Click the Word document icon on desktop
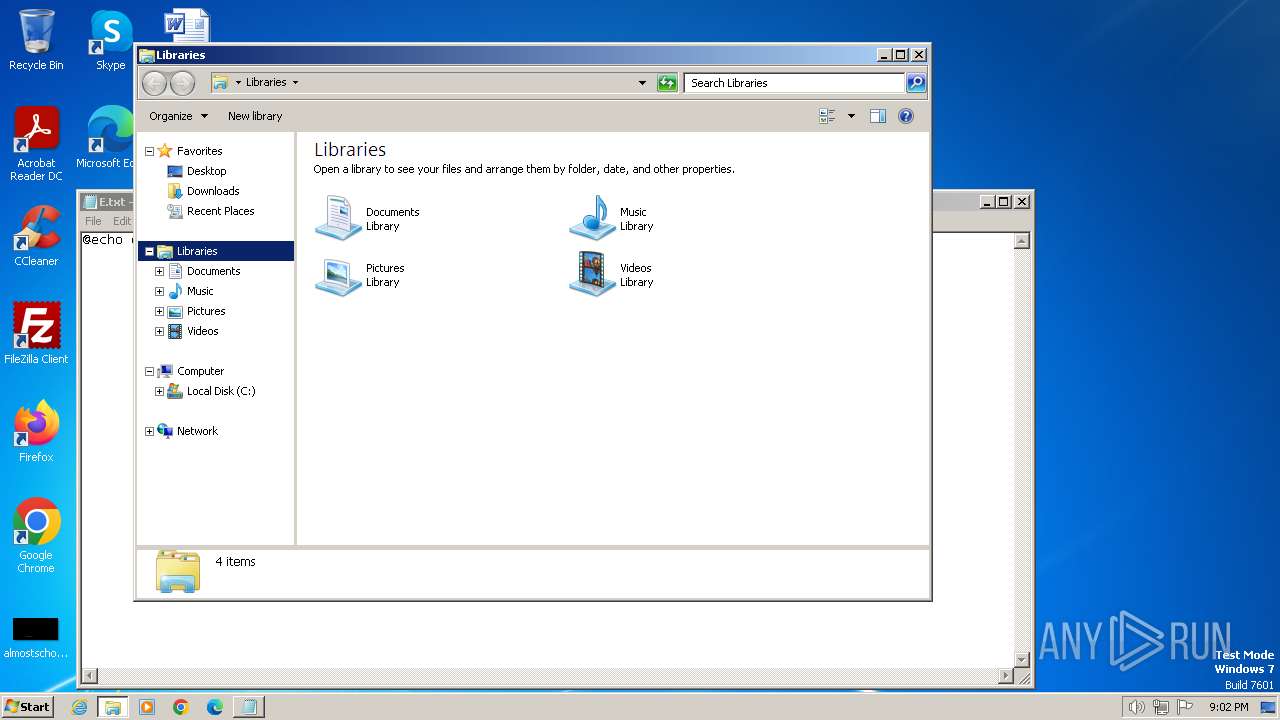 pyautogui.click(x=187, y=26)
